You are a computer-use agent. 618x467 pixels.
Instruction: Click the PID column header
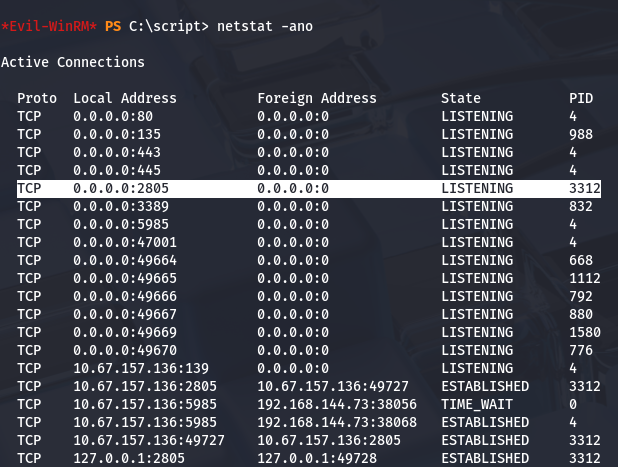tap(581, 98)
